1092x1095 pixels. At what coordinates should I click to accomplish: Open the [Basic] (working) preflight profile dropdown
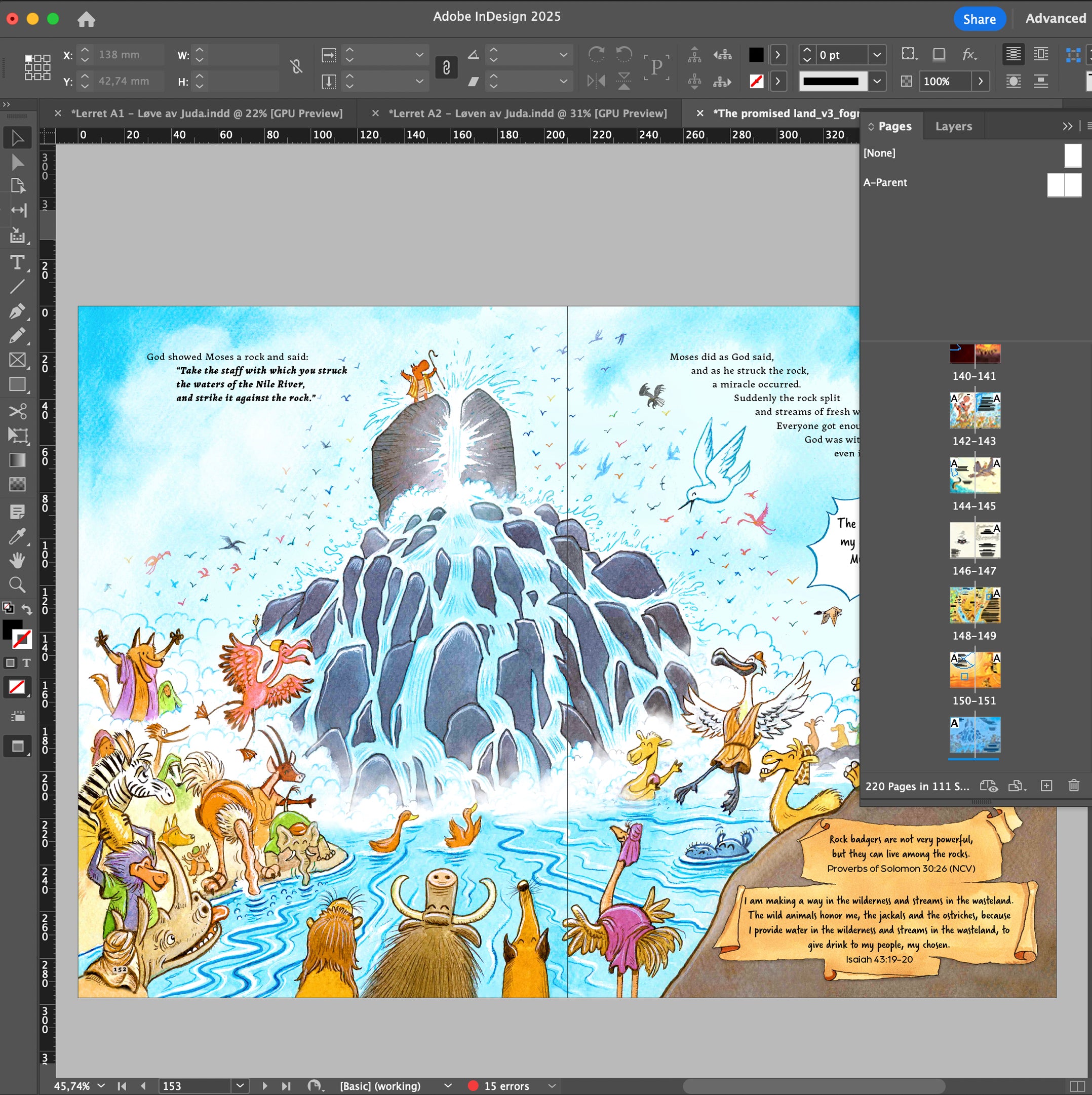(x=448, y=1086)
